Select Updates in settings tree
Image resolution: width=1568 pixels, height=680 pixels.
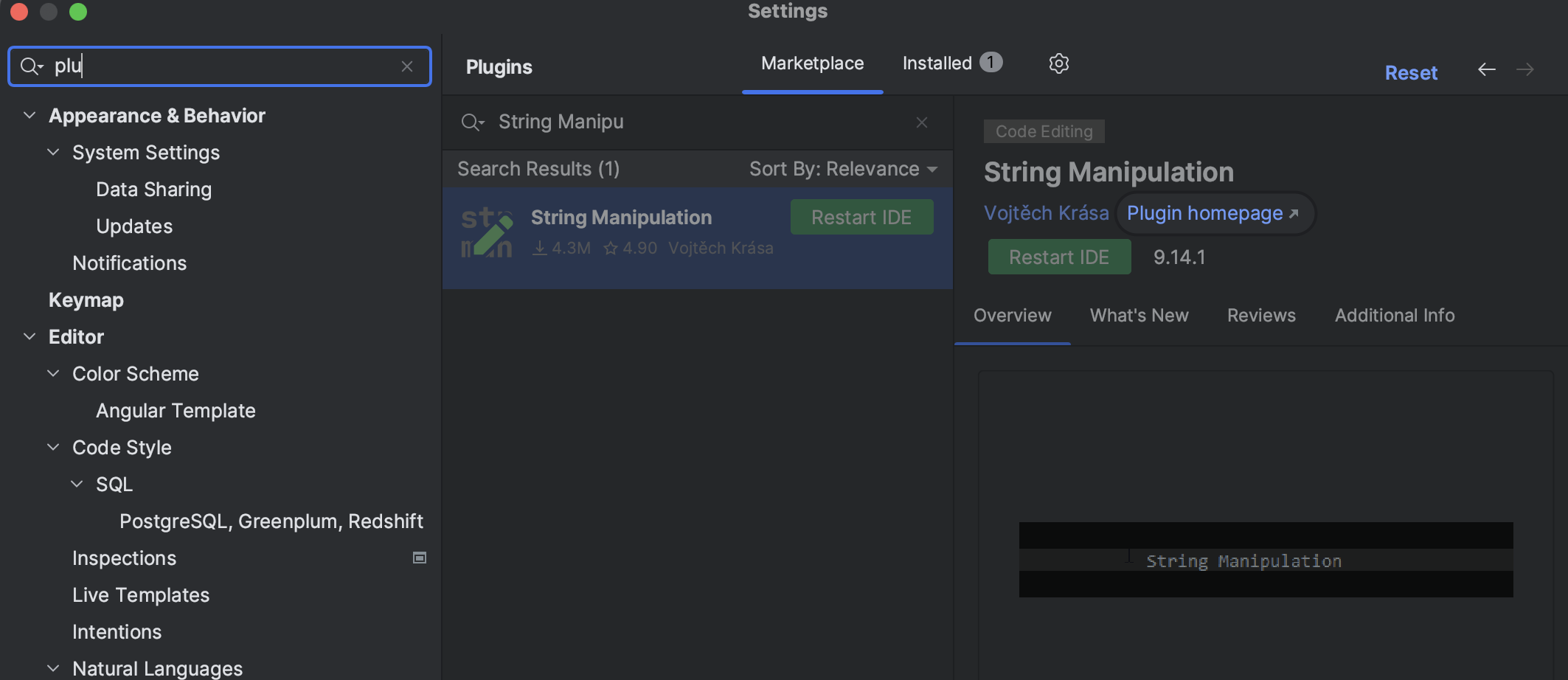click(x=134, y=226)
